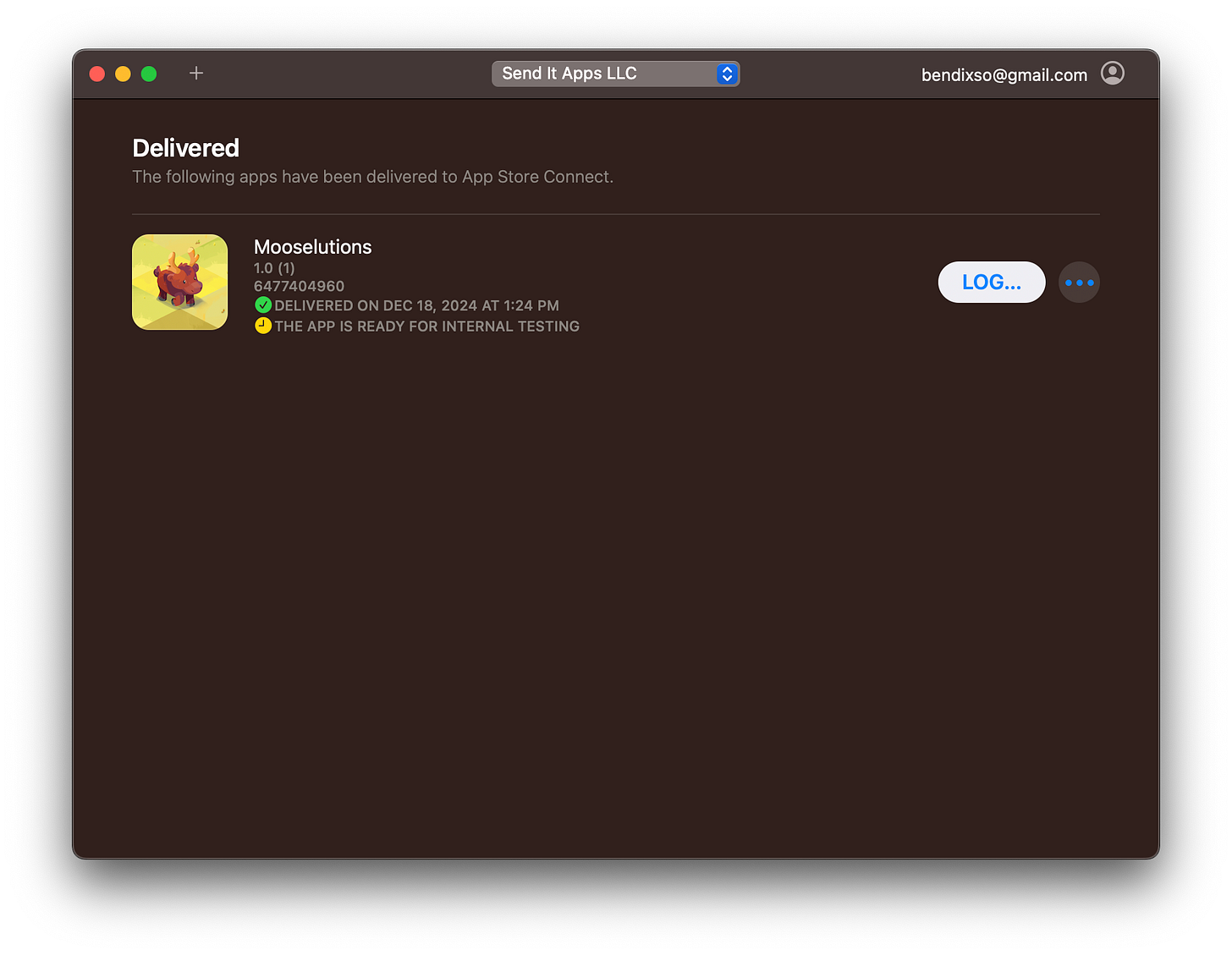The image size is (1232, 955).
Task: Select the Mooselutions app icon thumbnail
Action: point(179,282)
